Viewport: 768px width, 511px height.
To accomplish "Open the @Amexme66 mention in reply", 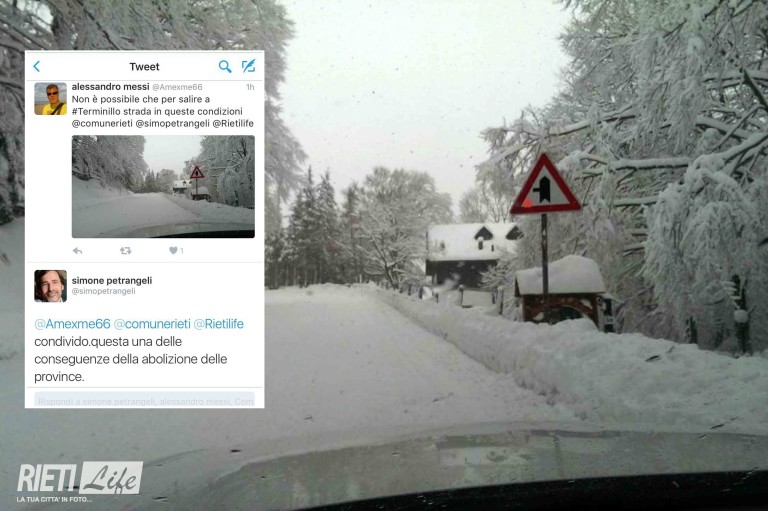I will click(72, 324).
